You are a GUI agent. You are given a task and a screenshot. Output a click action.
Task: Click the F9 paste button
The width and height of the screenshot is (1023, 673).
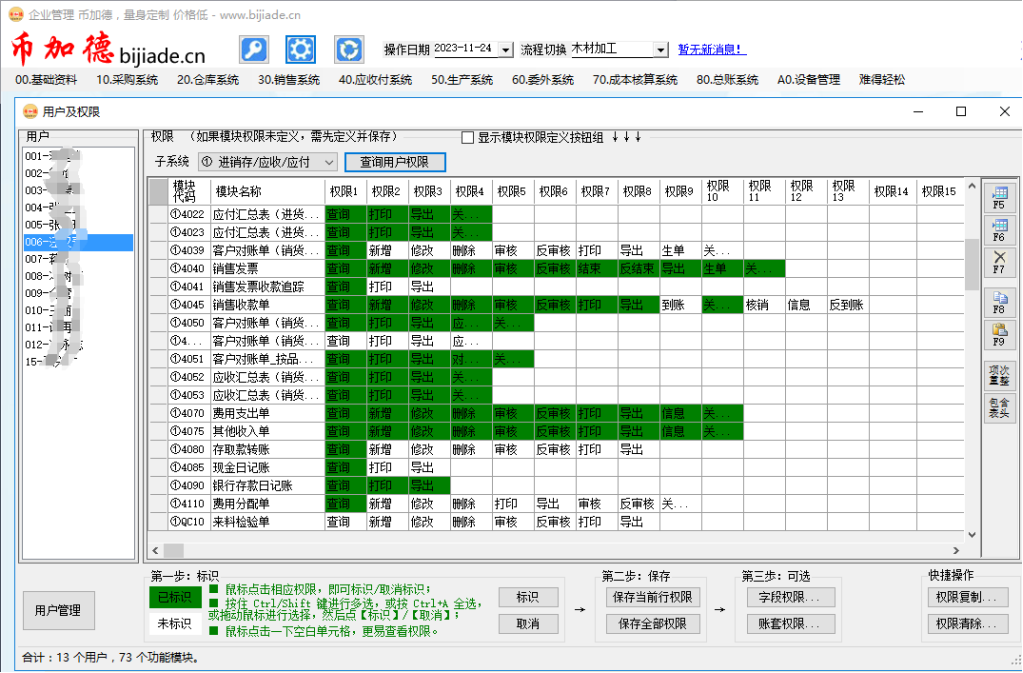(999, 335)
